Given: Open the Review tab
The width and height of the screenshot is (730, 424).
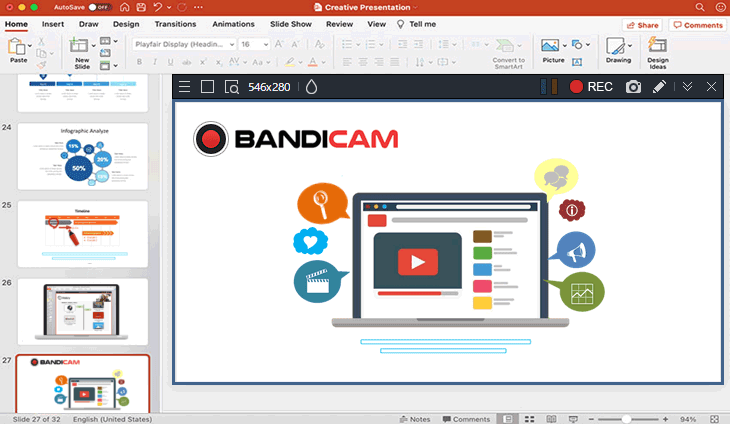Looking at the screenshot, I should pos(339,24).
